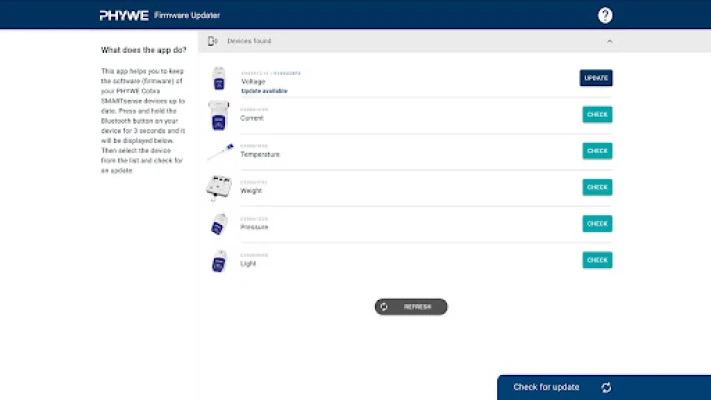Select the Weight sensor device icon
The image size is (711, 400).
[x=219, y=187]
